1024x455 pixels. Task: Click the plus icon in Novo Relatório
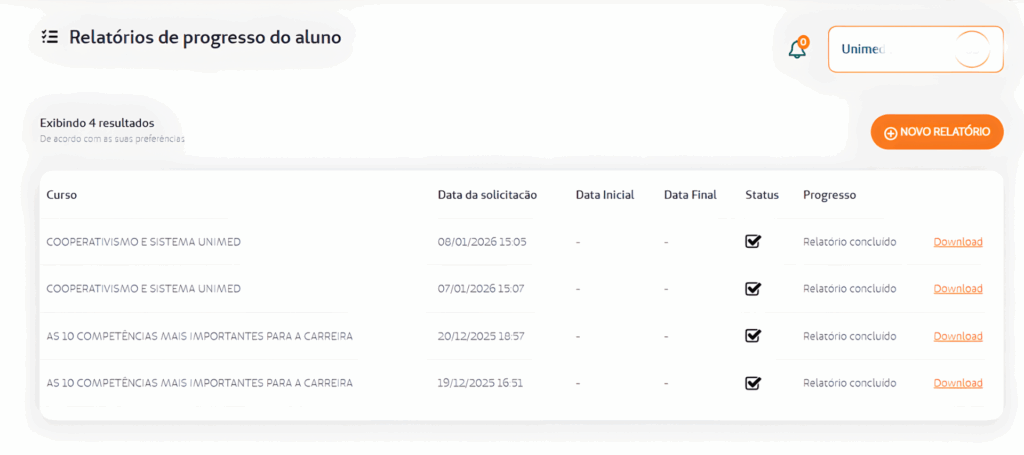890,133
